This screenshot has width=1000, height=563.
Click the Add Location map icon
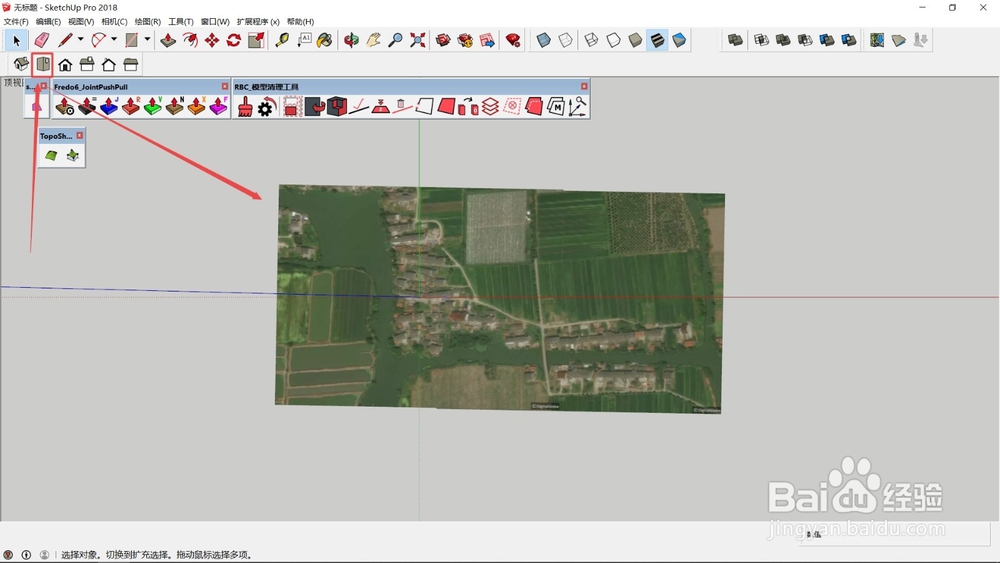(x=877, y=40)
